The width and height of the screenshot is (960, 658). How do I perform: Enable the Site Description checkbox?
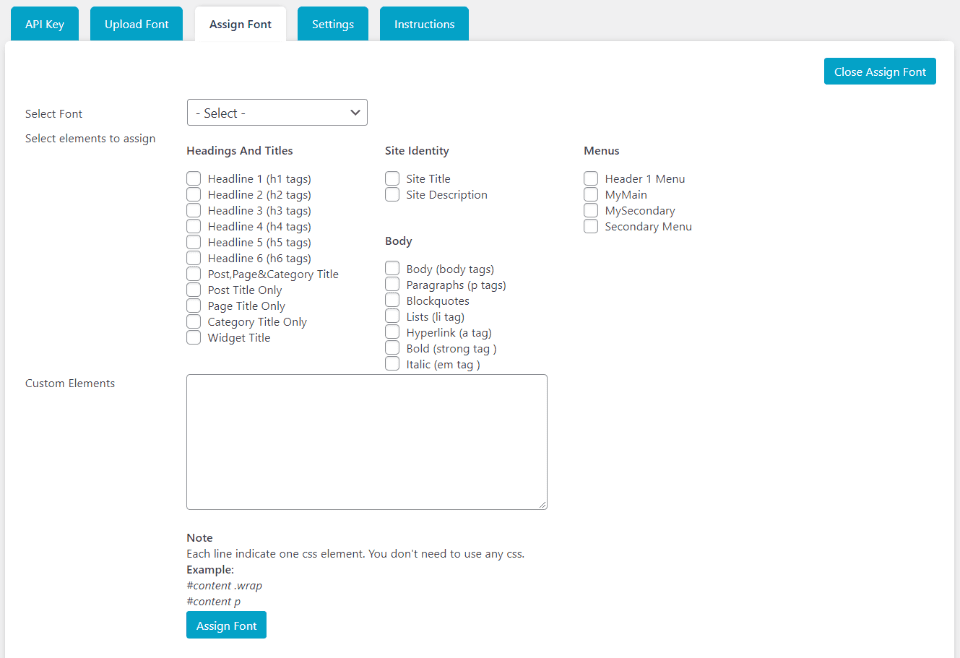coord(393,195)
